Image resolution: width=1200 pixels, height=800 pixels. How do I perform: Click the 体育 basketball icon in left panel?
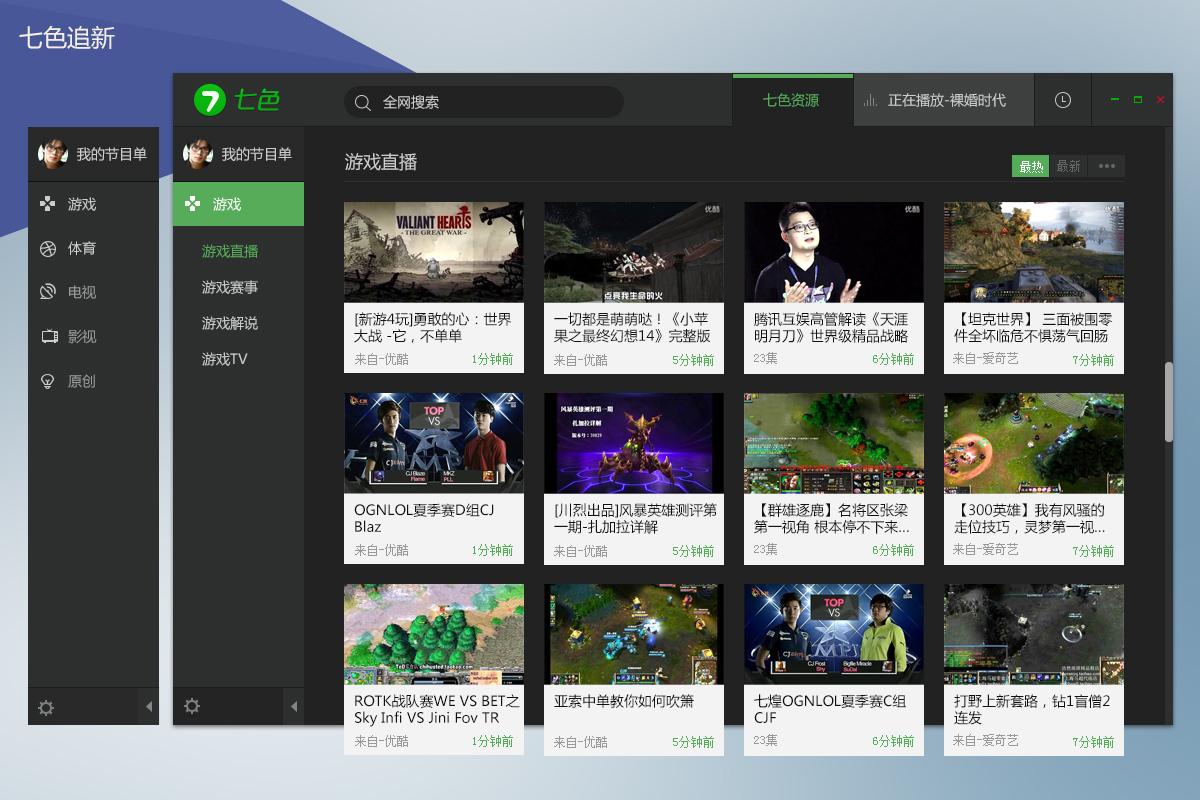pos(48,249)
